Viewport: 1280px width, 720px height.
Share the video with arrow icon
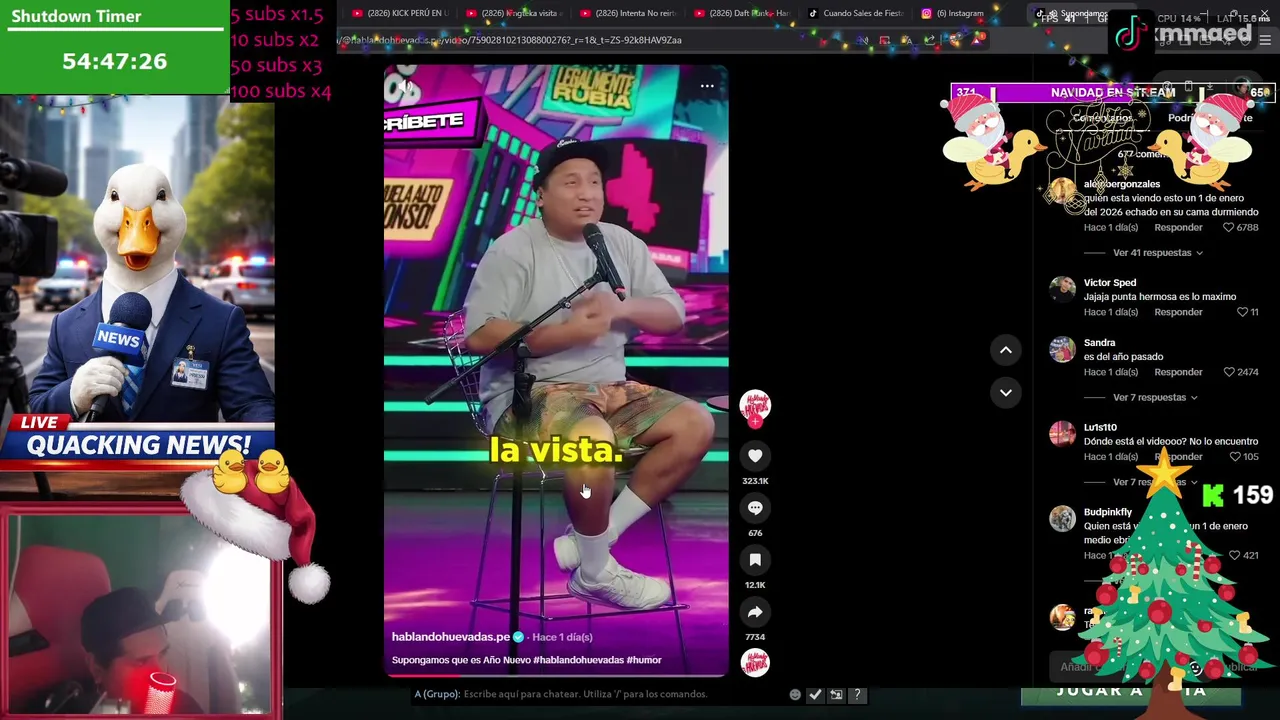point(755,612)
